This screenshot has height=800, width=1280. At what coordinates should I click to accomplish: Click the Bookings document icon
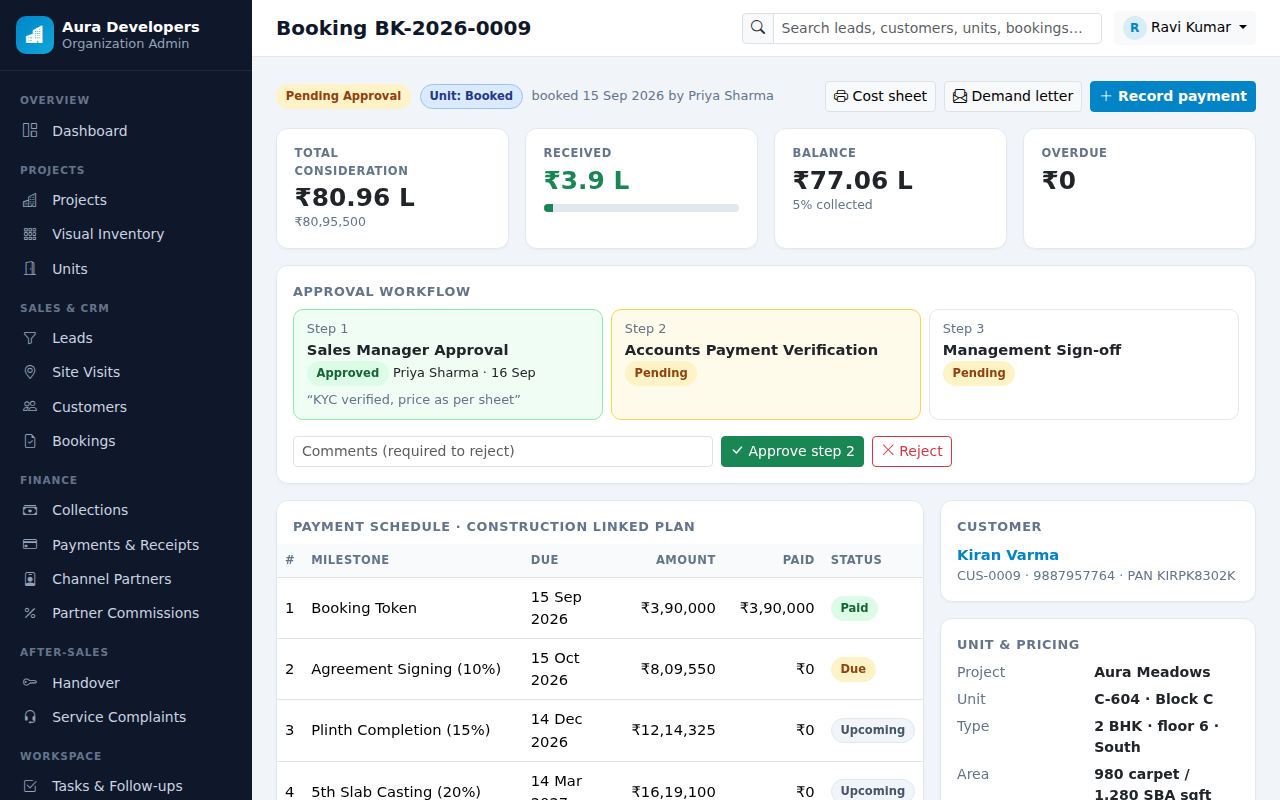tap(30, 441)
